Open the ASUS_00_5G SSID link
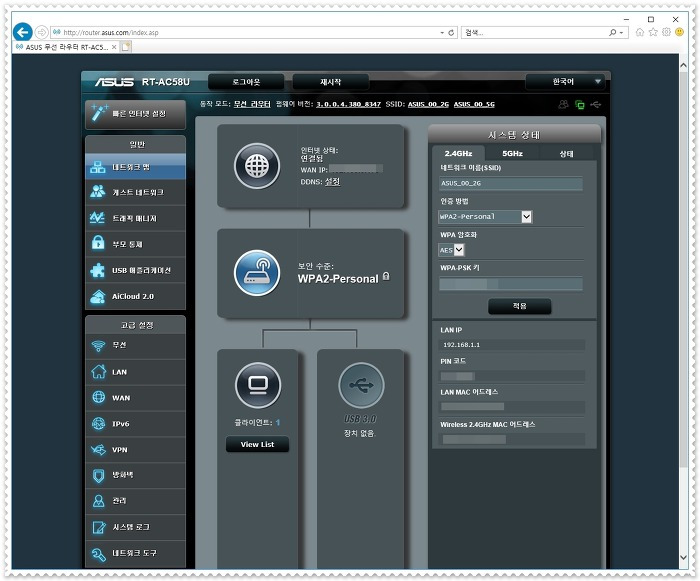 click(x=474, y=104)
